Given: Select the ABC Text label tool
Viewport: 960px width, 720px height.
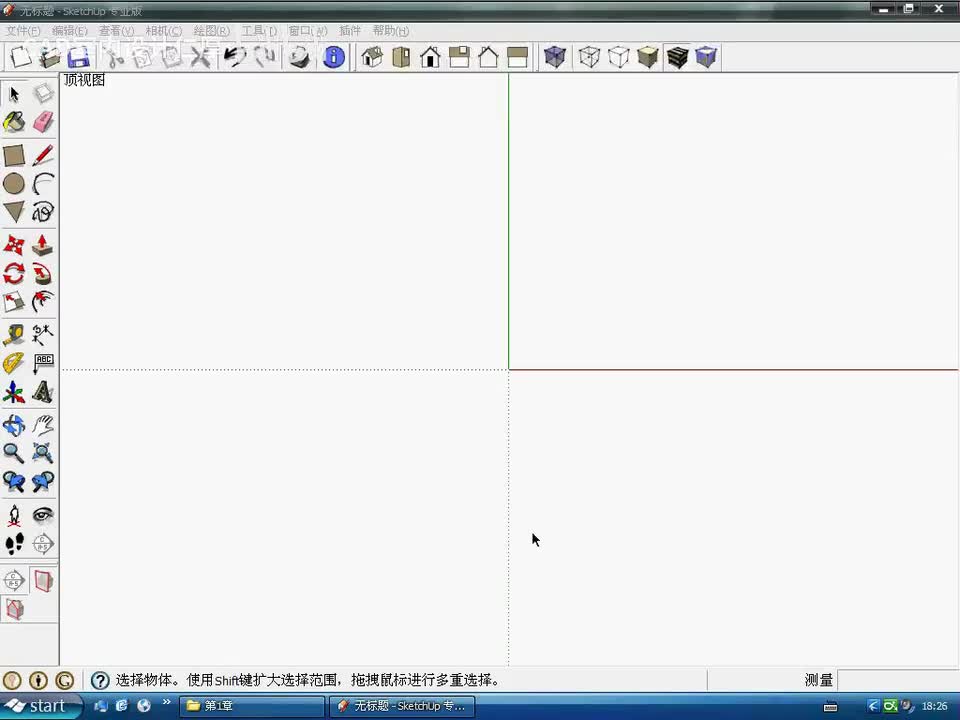Looking at the screenshot, I should click(x=43, y=363).
